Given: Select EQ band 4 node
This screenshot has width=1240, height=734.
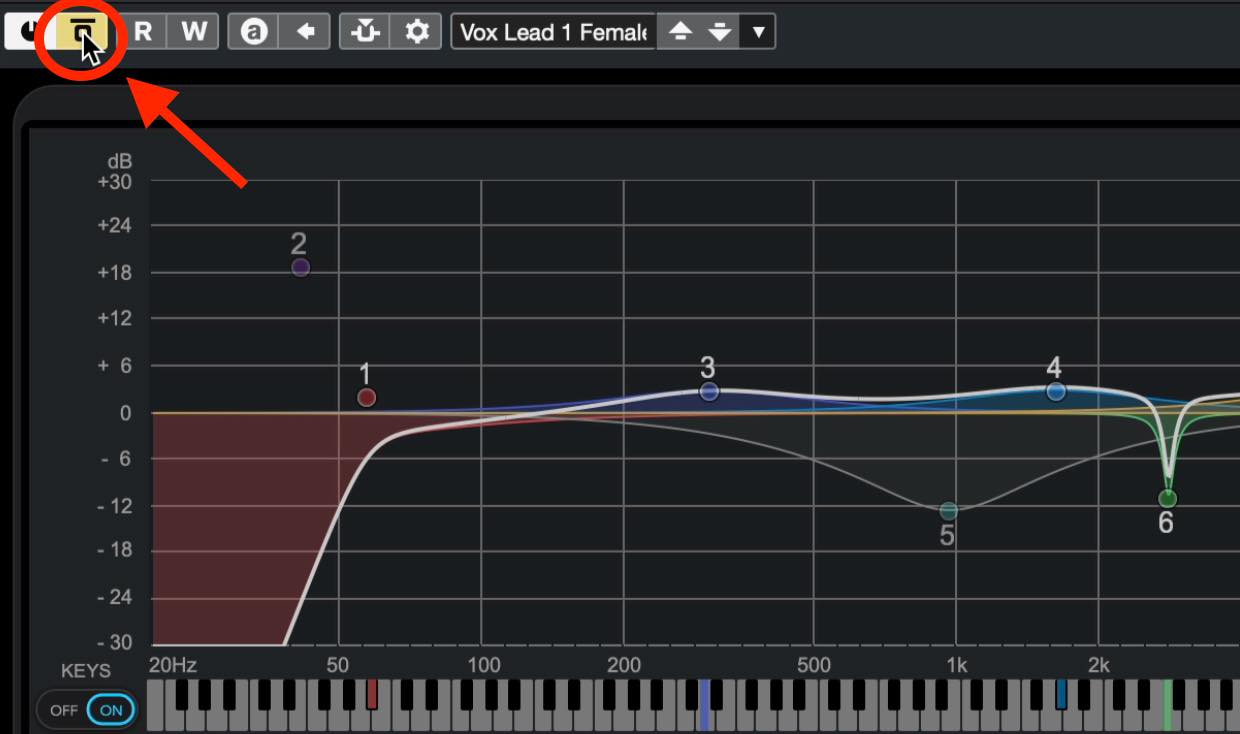Looking at the screenshot, I should pos(1056,391).
